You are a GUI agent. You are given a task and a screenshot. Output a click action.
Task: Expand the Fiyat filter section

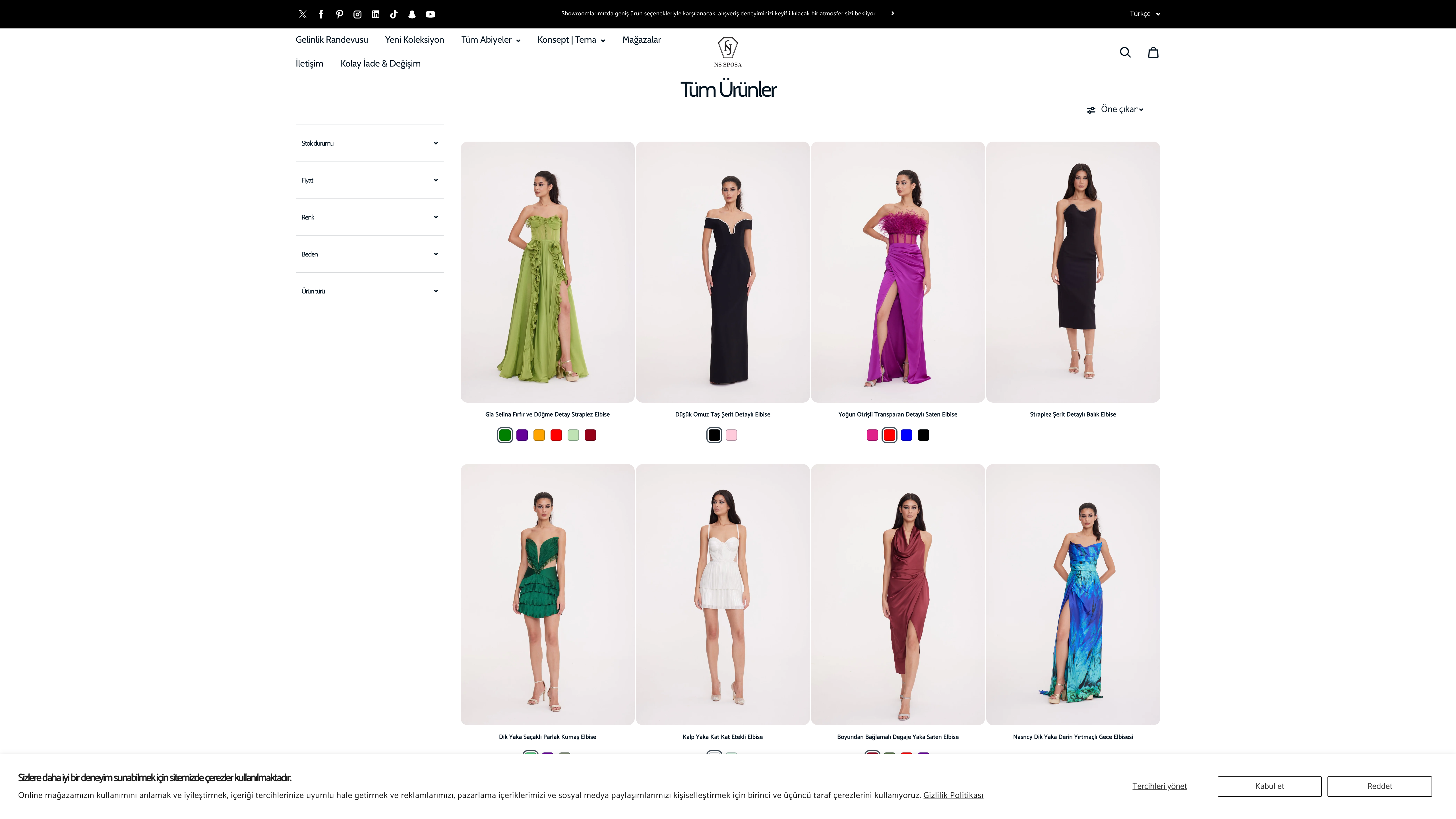coord(369,180)
